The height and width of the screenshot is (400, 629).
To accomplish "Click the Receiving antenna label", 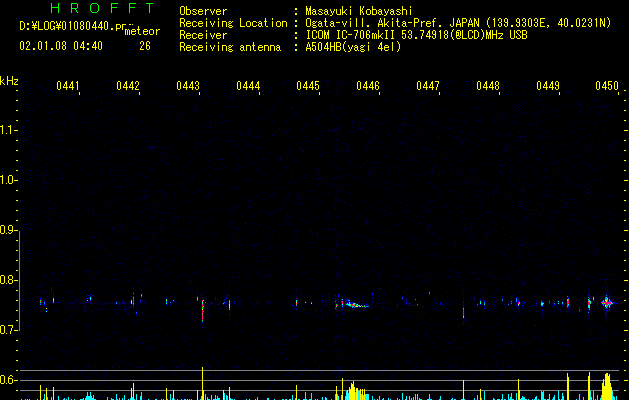I will 230,47.
